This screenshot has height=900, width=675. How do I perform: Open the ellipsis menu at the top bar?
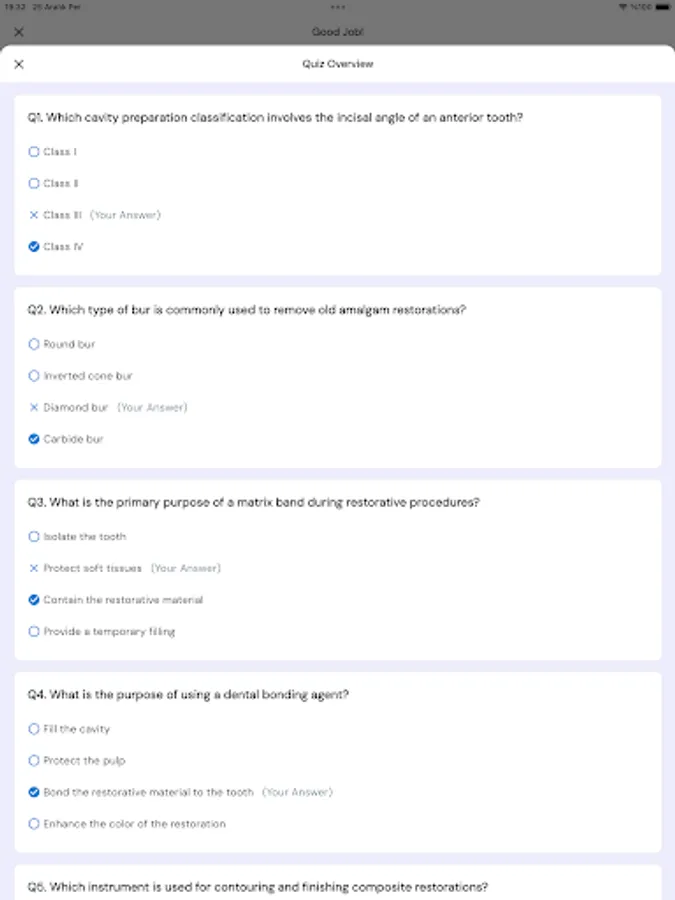pos(337,7)
